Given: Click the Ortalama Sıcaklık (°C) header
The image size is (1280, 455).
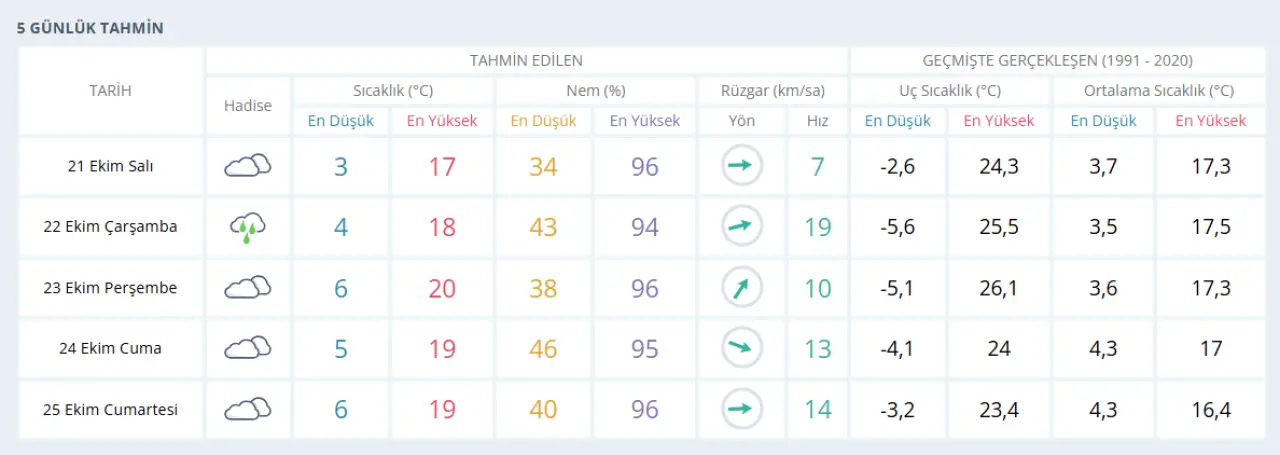Looking at the screenshot, I should tap(1159, 91).
